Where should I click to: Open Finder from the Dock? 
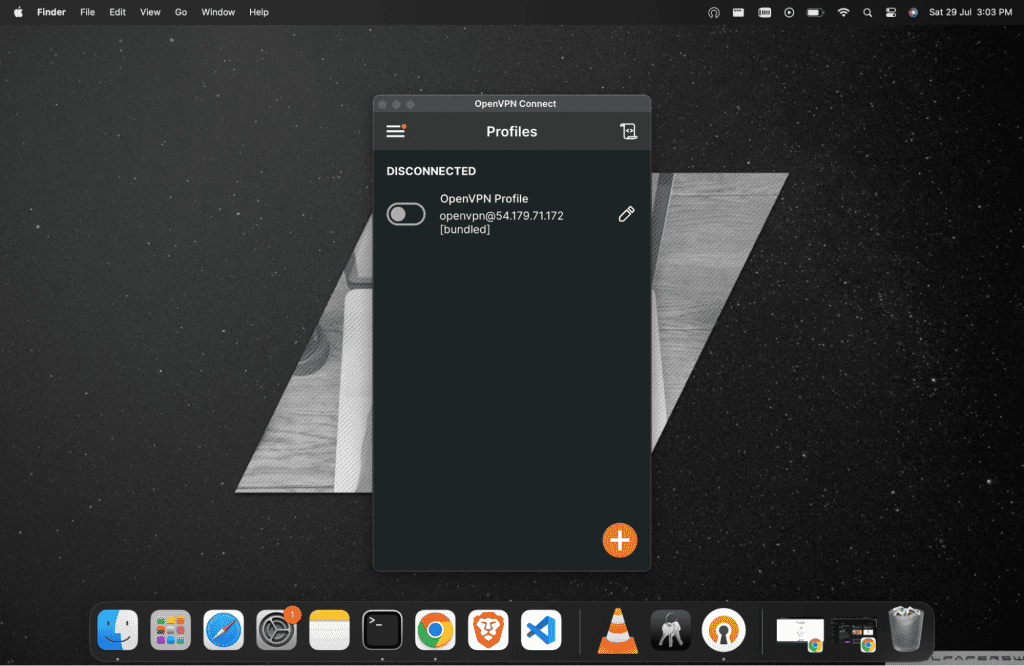point(118,630)
